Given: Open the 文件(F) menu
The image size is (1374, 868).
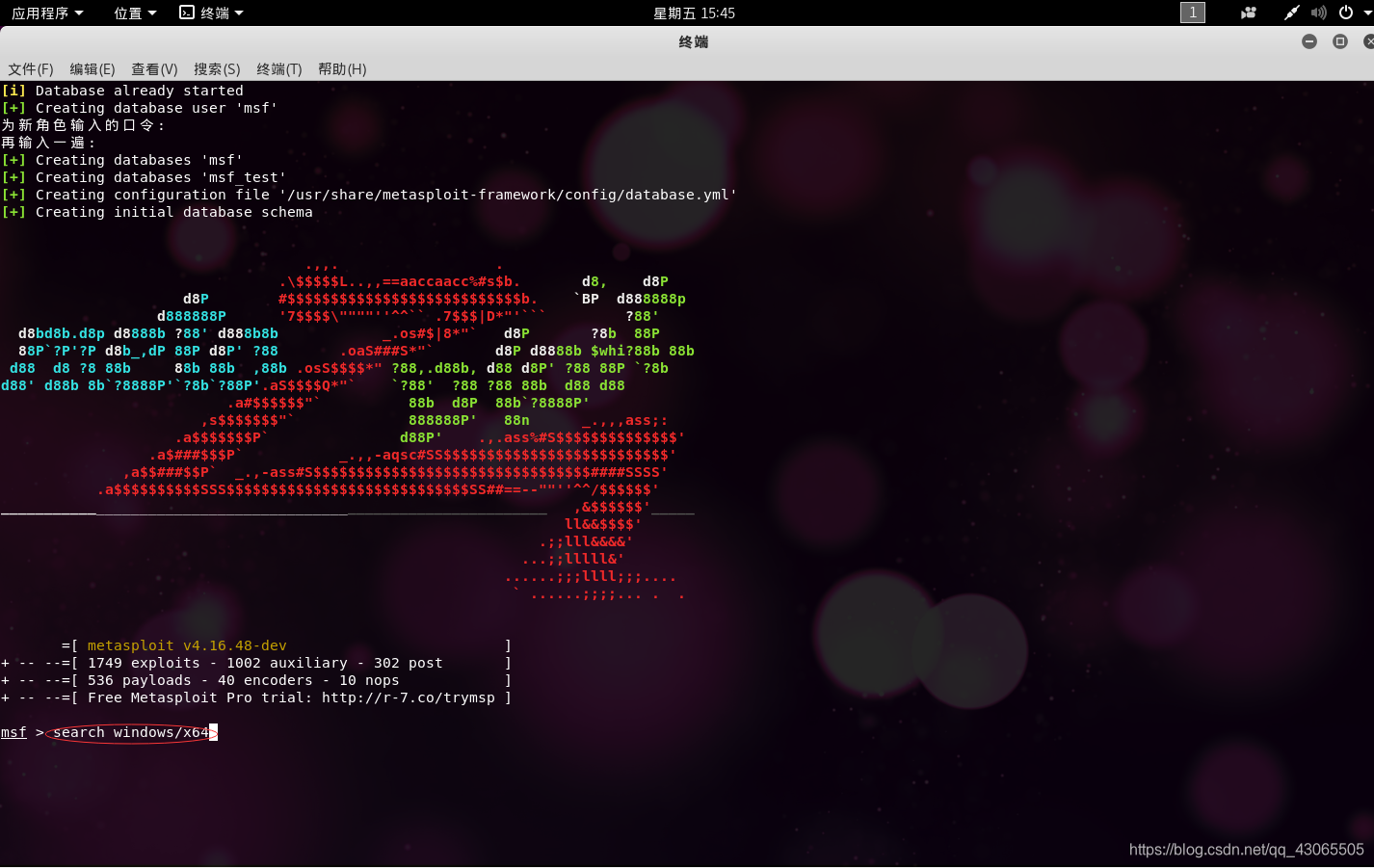Looking at the screenshot, I should (31, 69).
